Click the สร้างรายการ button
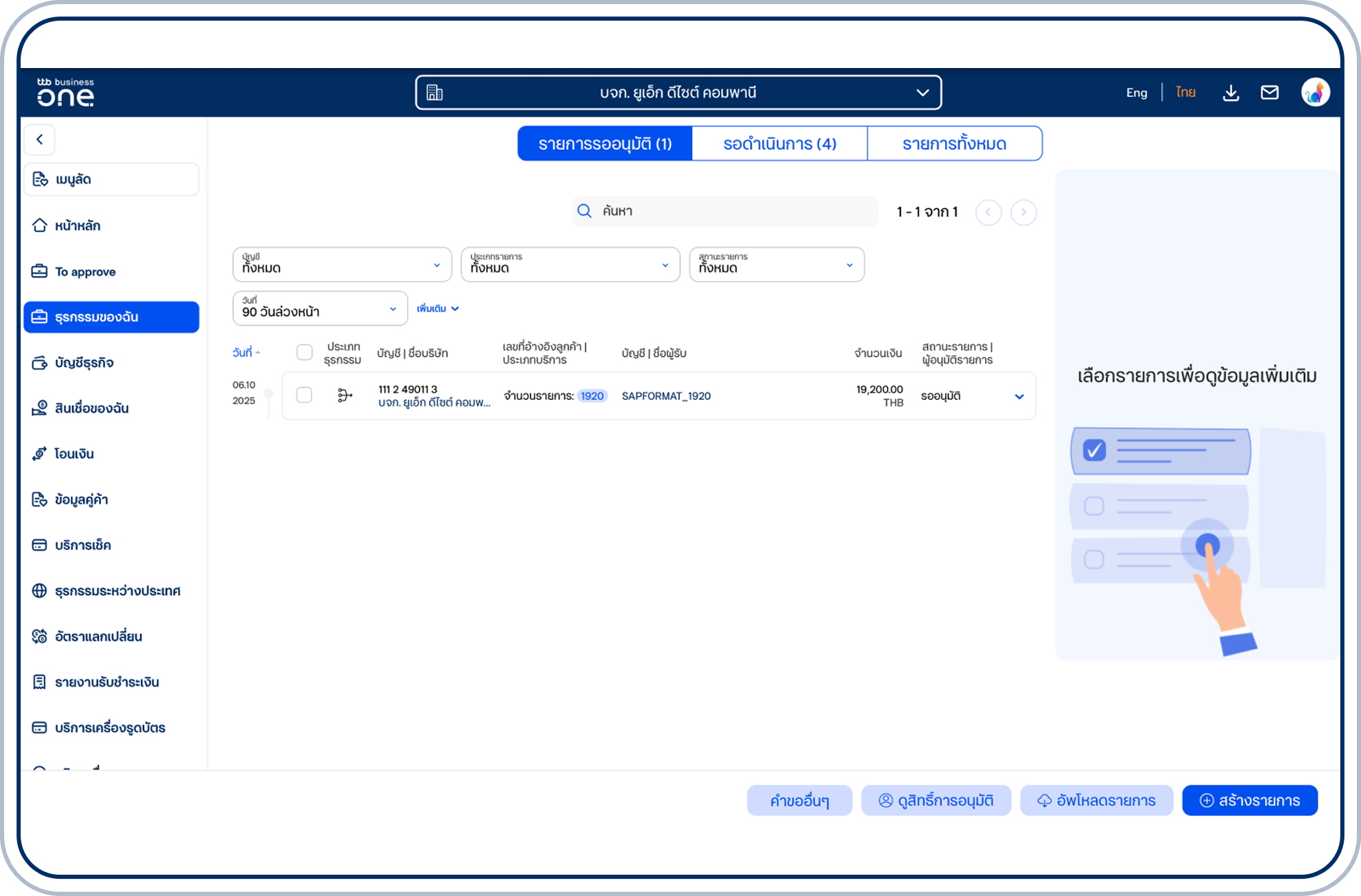 click(1250, 800)
